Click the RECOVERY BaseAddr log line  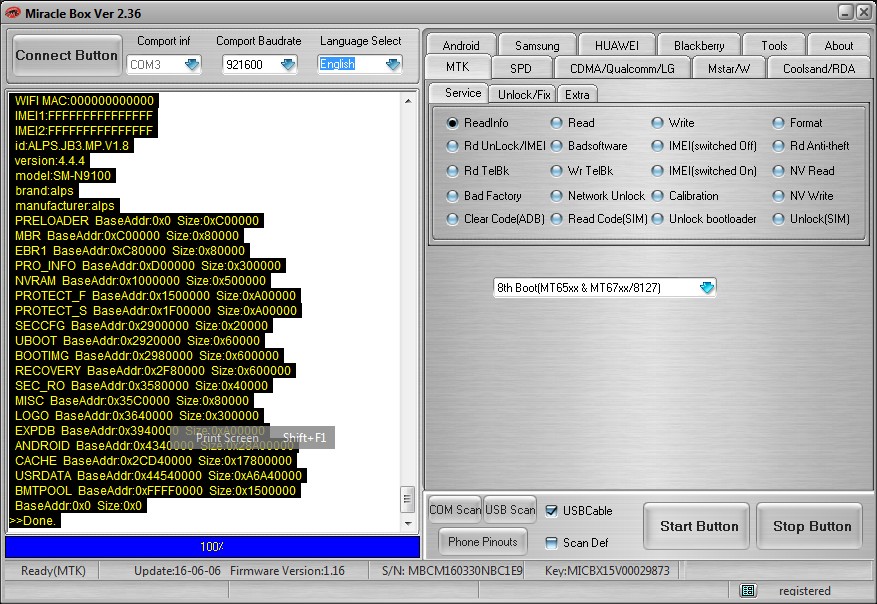[153, 371]
